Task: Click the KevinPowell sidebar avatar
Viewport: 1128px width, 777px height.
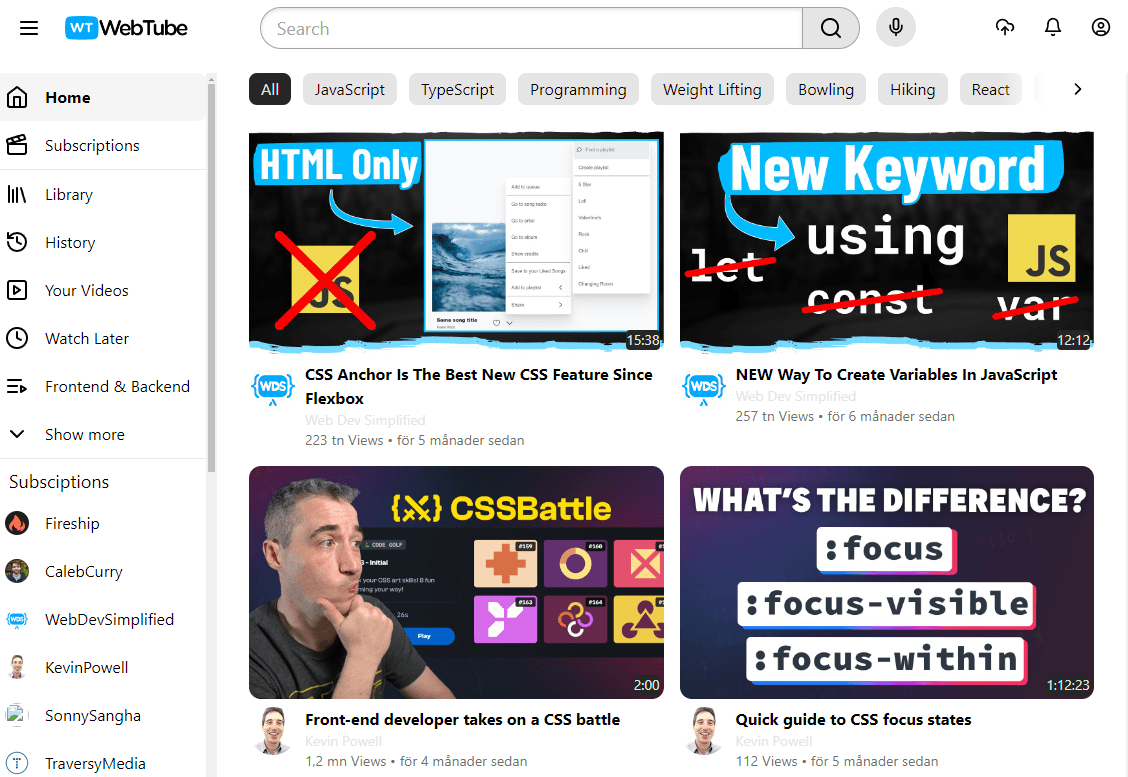Action: coord(17,668)
